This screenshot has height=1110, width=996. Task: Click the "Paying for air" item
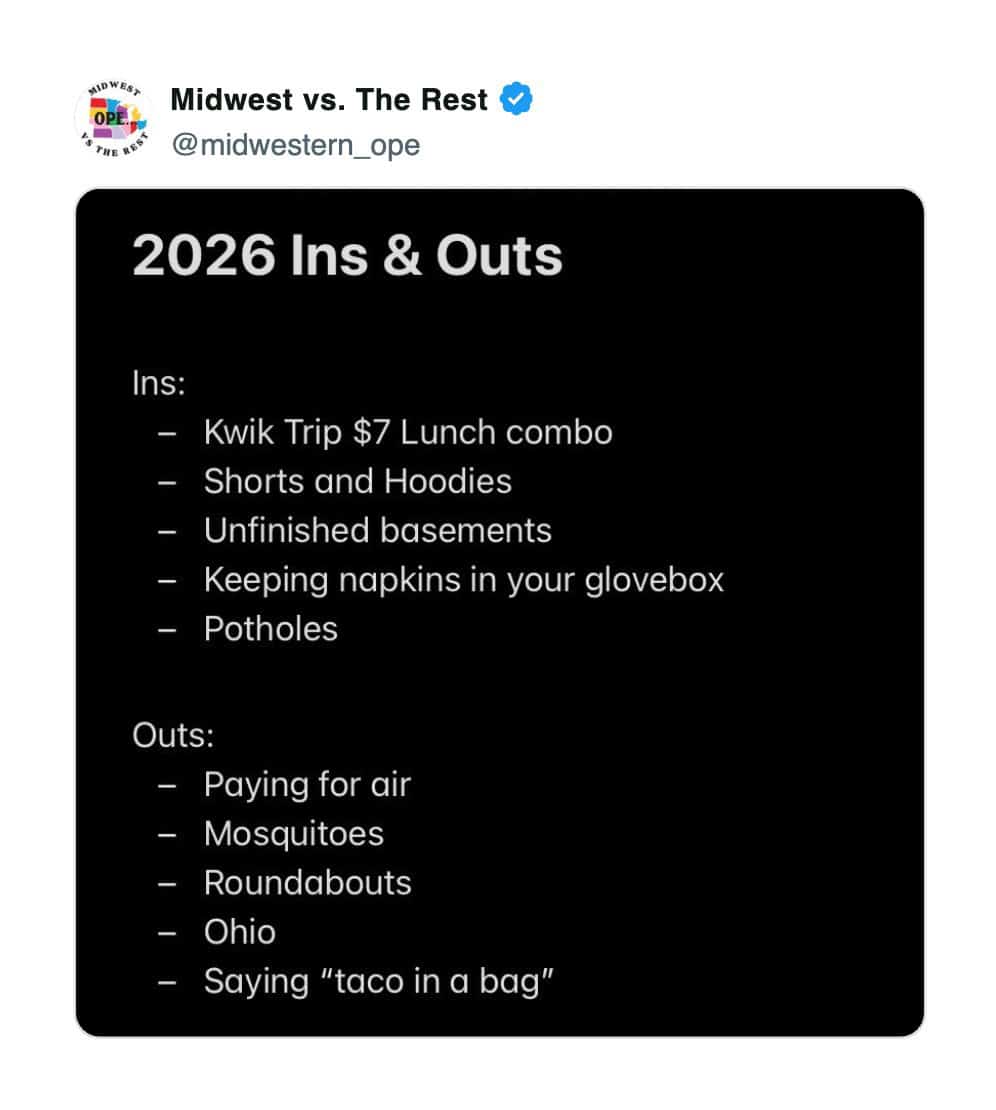tap(307, 784)
